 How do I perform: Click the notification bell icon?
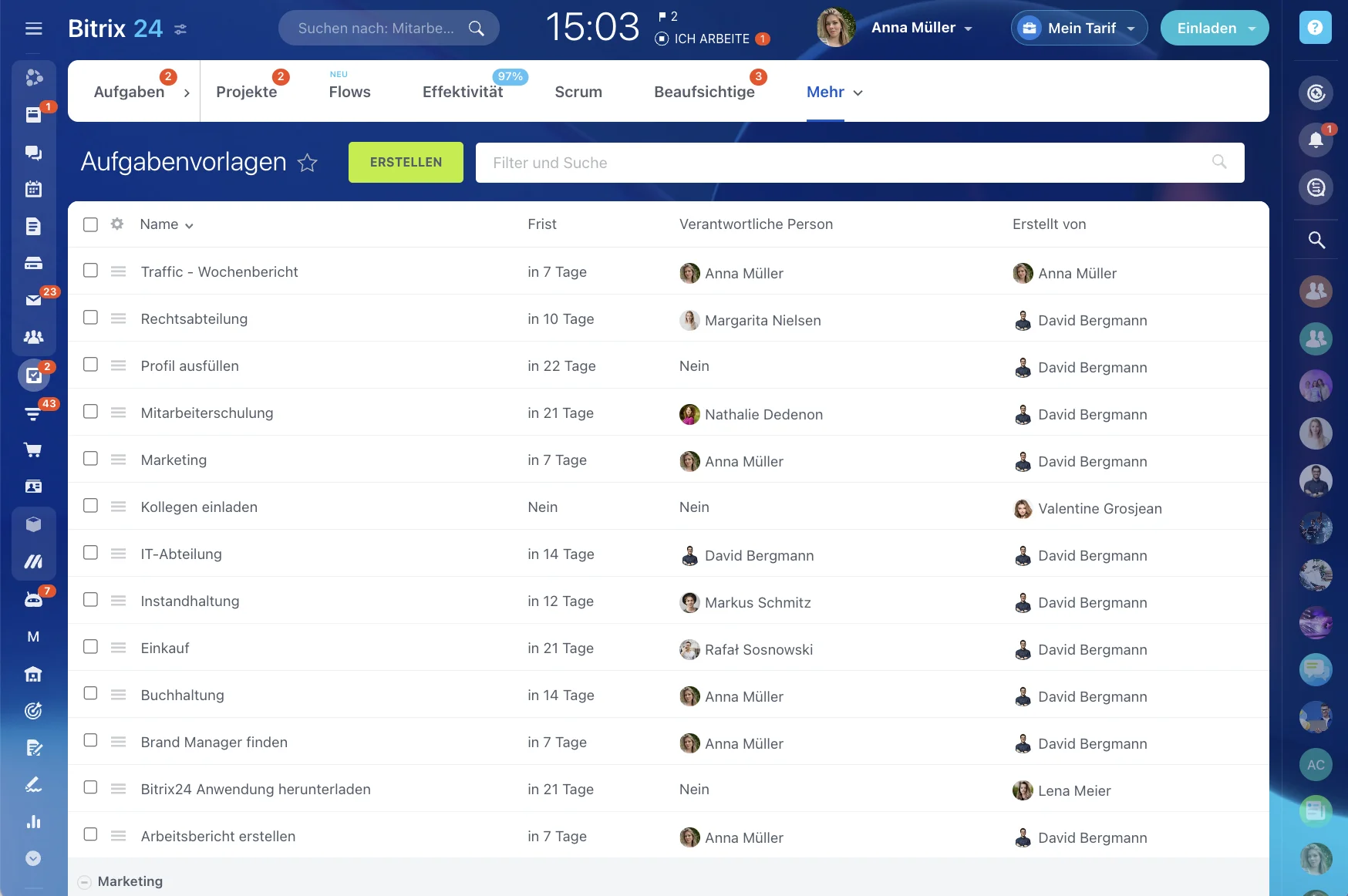1316,140
